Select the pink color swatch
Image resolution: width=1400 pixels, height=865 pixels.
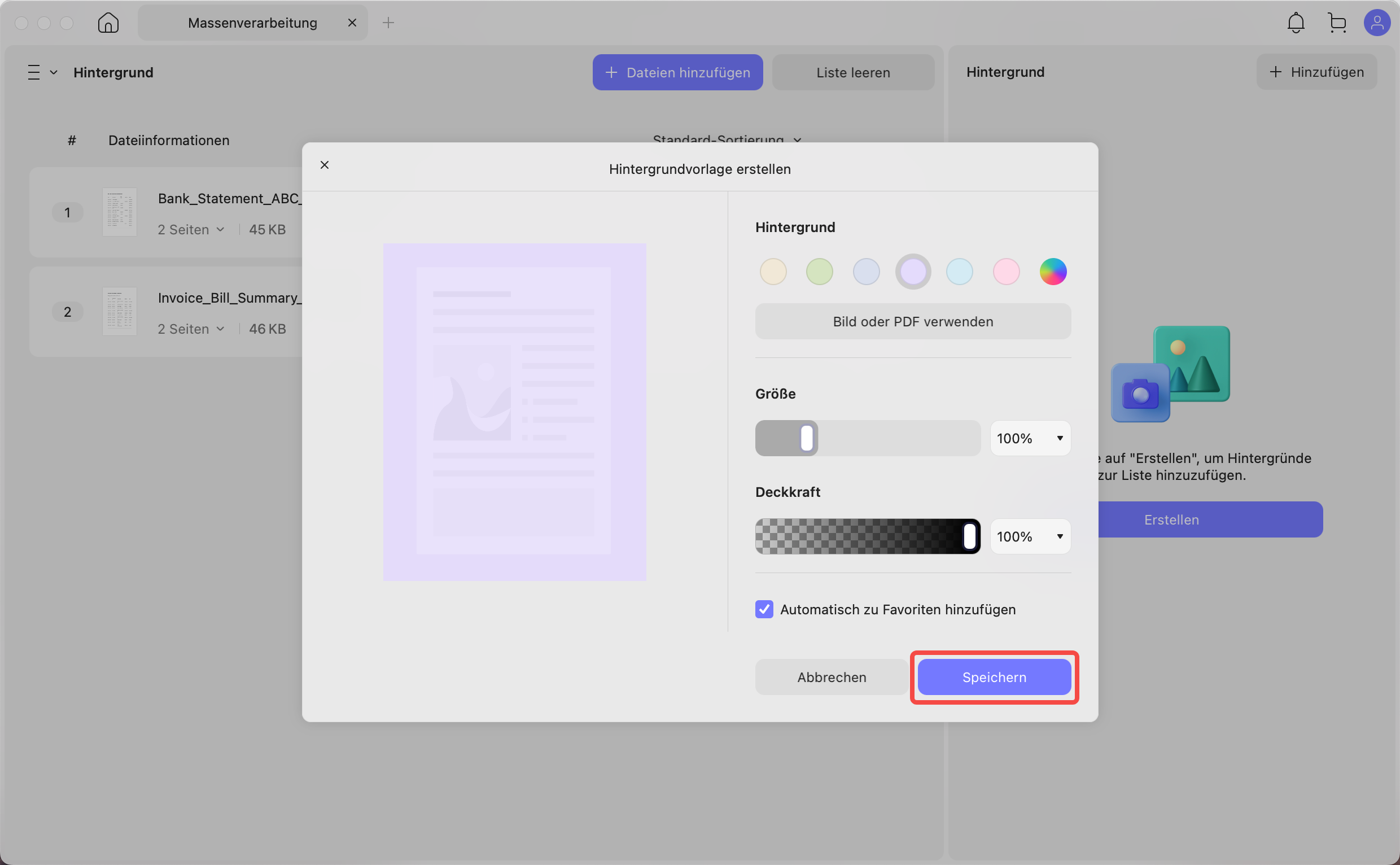click(x=1006, y=272)
